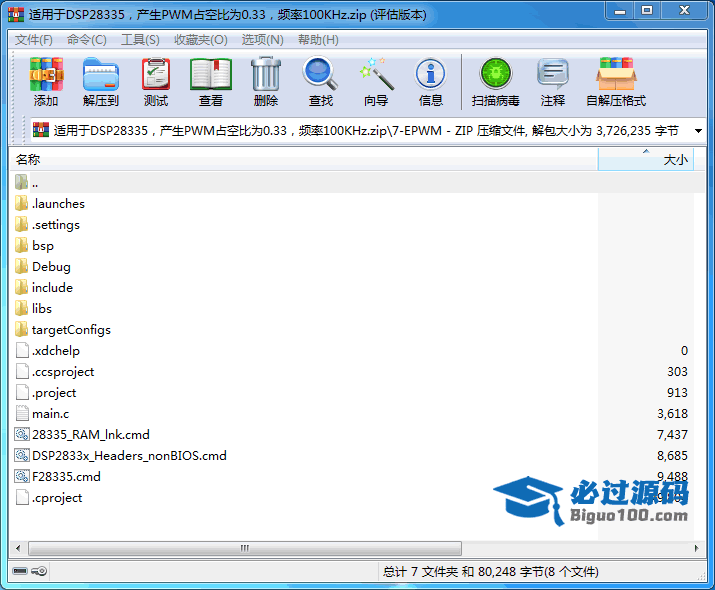The height and width of the screenshot is (590, 715).
Task: Click the WinRAR archive icon in address bar
Action: click(x=41, y=130)
